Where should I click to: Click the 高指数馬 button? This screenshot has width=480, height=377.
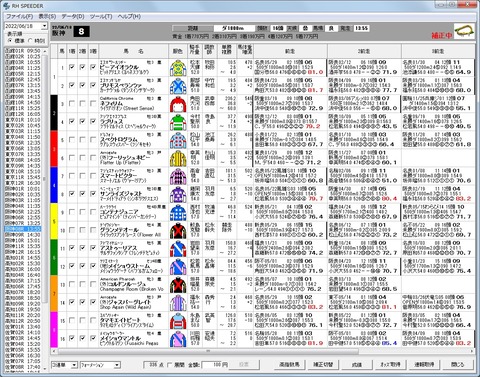(x=289, y=365)
